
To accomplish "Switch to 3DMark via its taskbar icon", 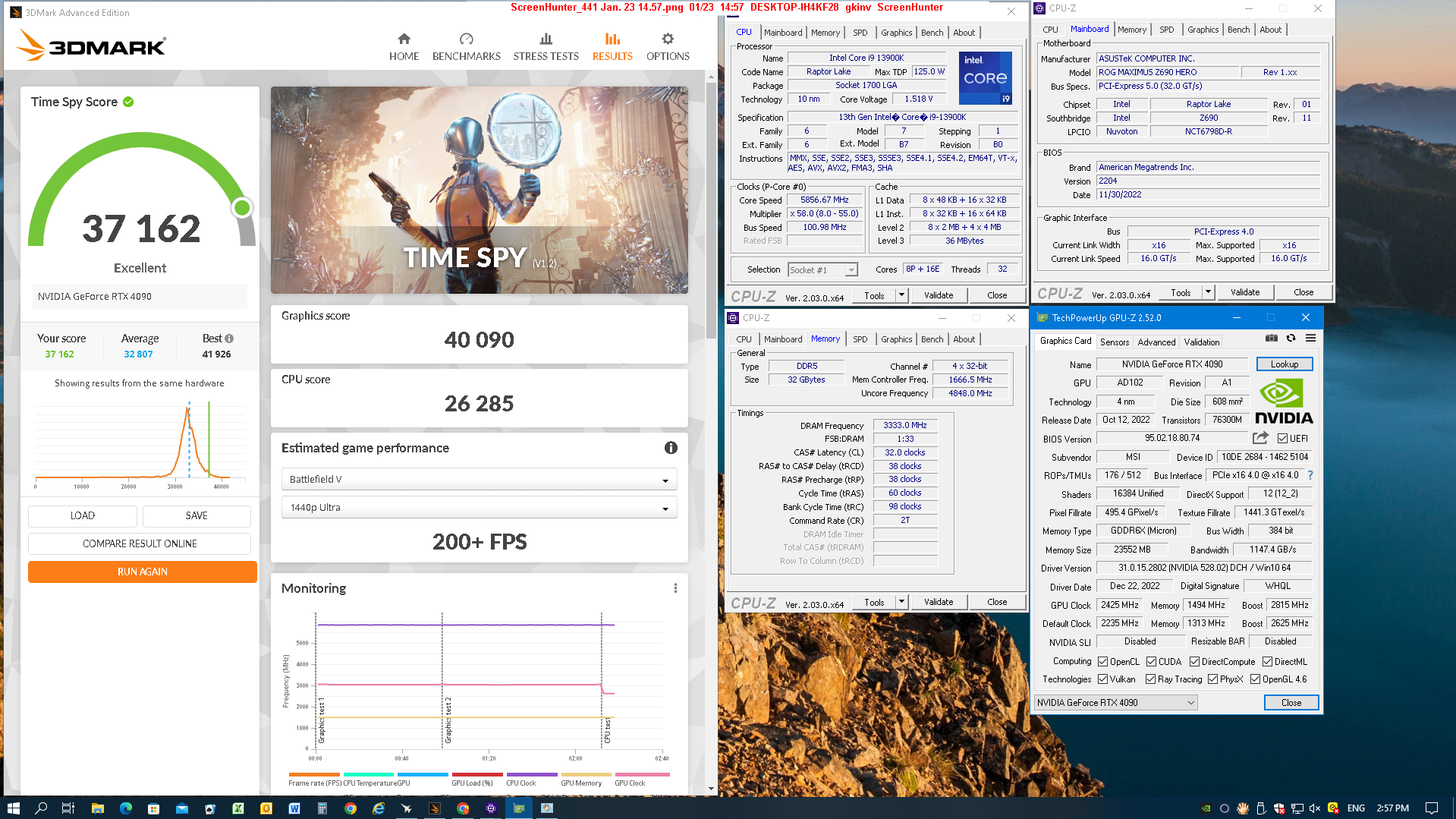I will pos(435,808).
